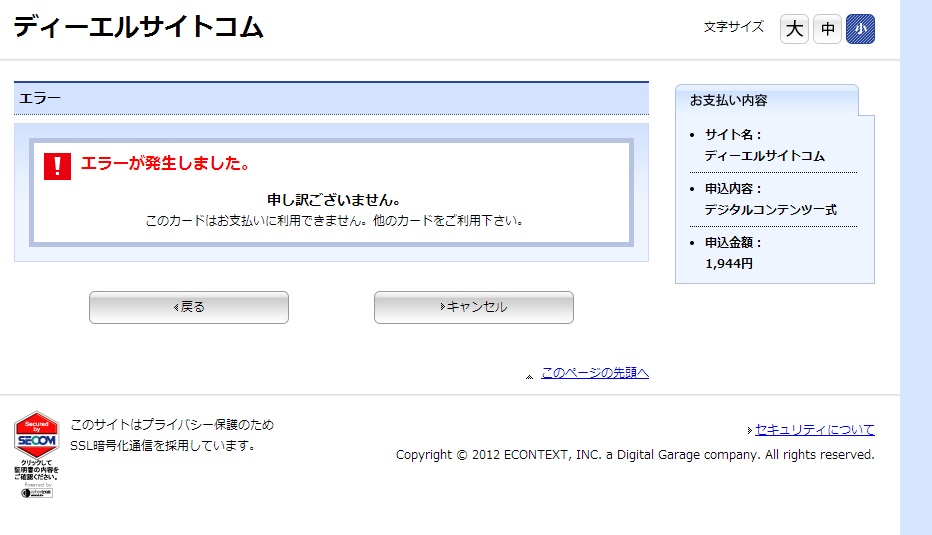
Task: Open the セキュリティについて link
Action: click(815, 429)
